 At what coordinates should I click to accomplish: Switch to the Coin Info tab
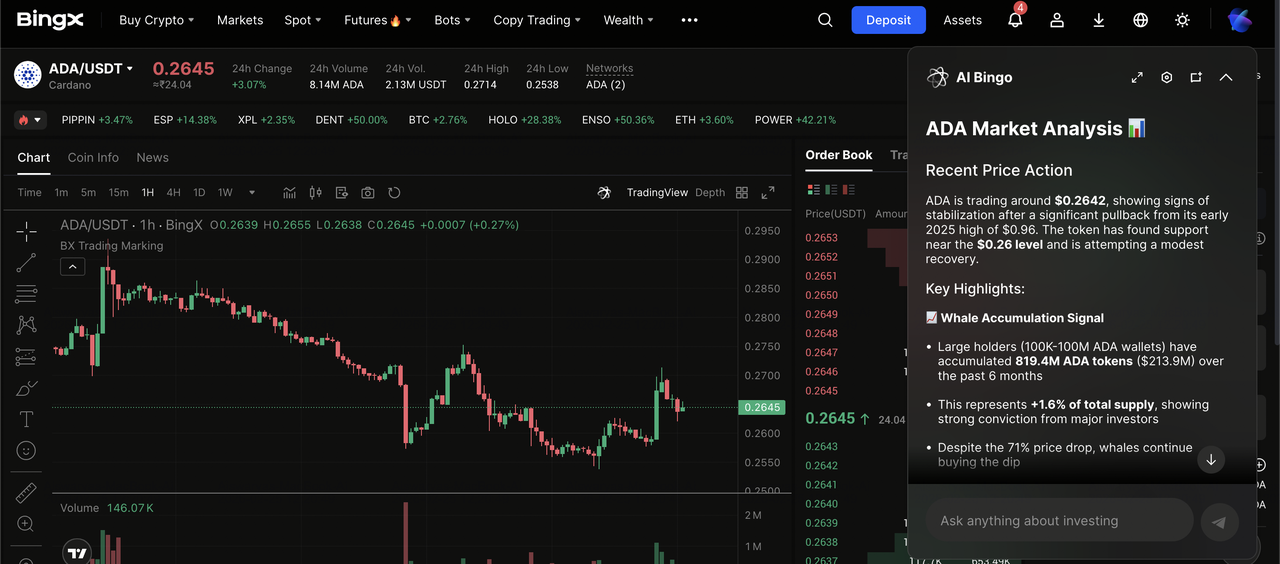point(93,158)
